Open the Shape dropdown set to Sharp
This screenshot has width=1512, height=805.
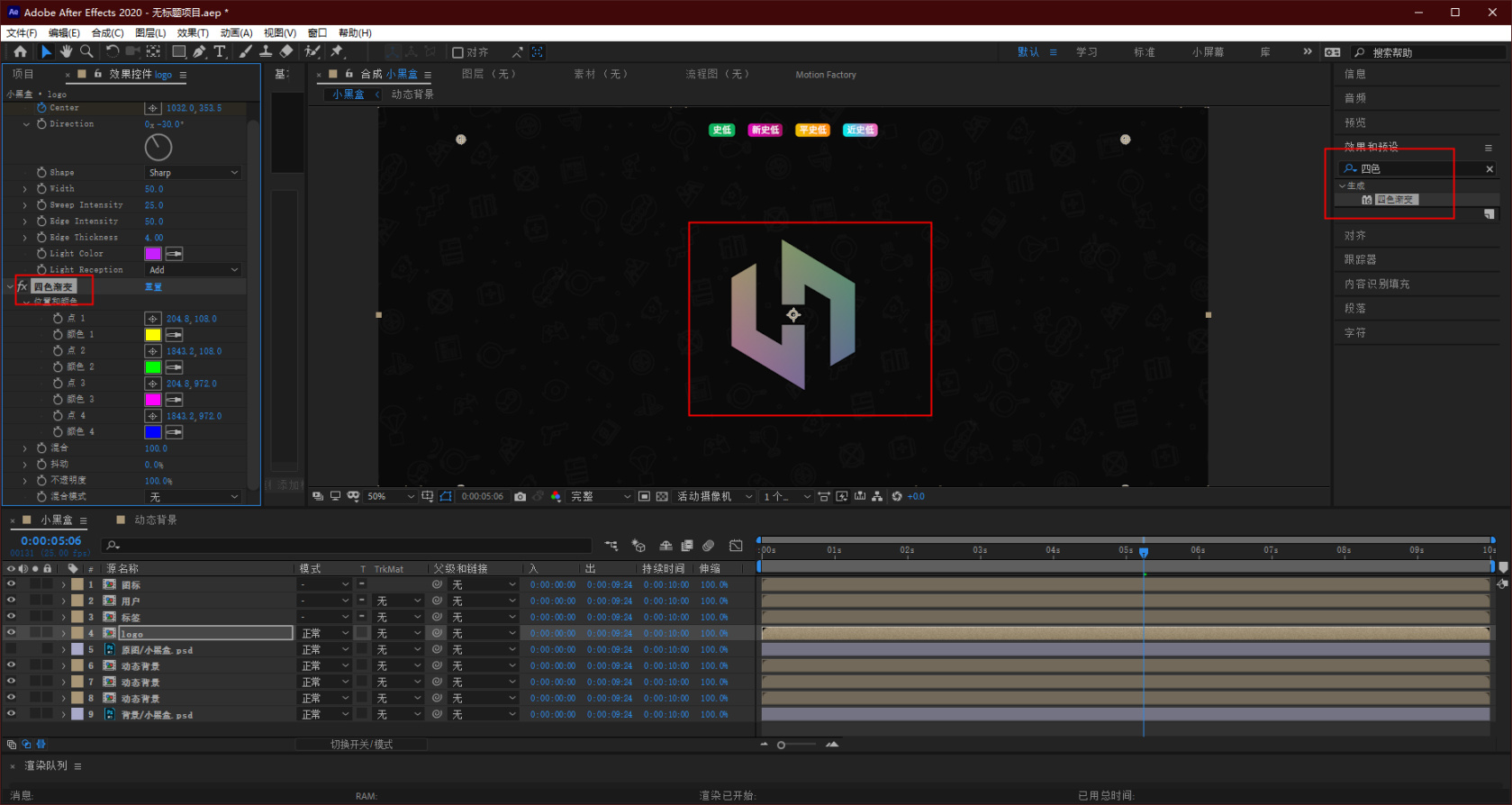[193, 173]
